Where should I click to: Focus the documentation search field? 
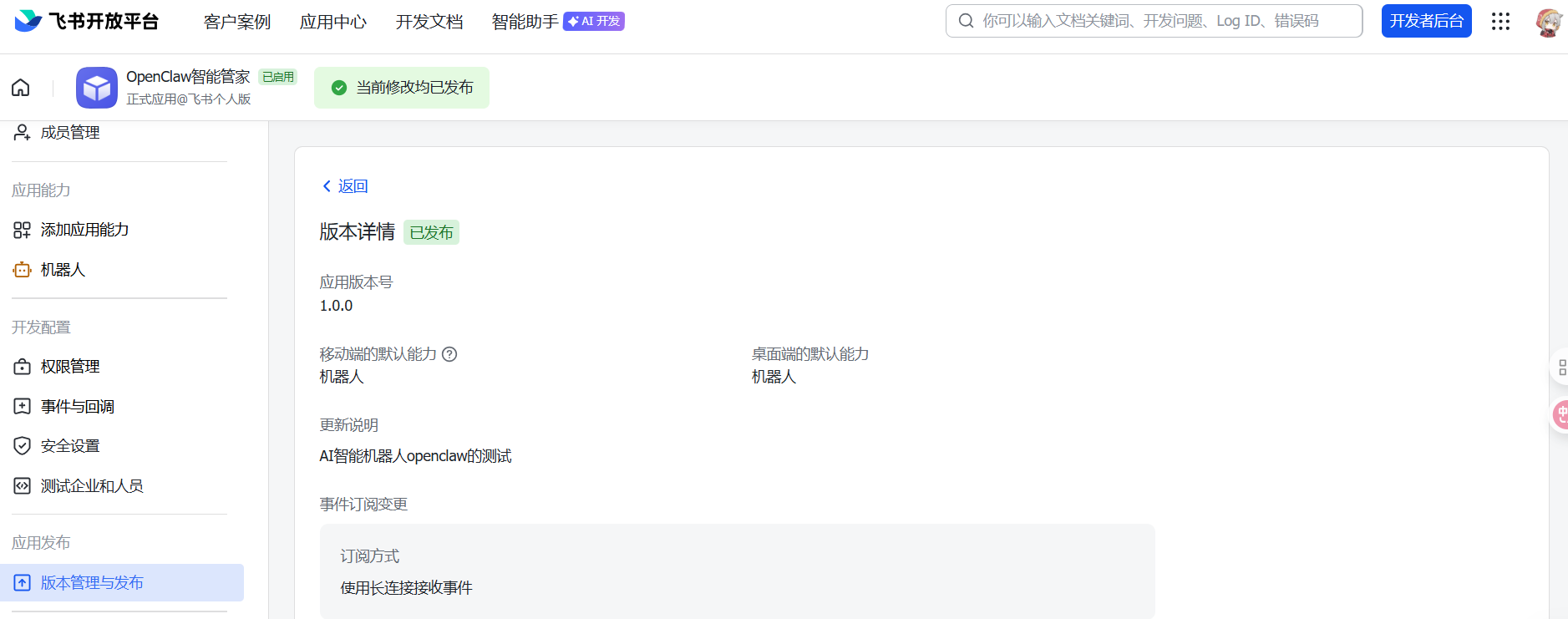click(x=1154, y=21)
